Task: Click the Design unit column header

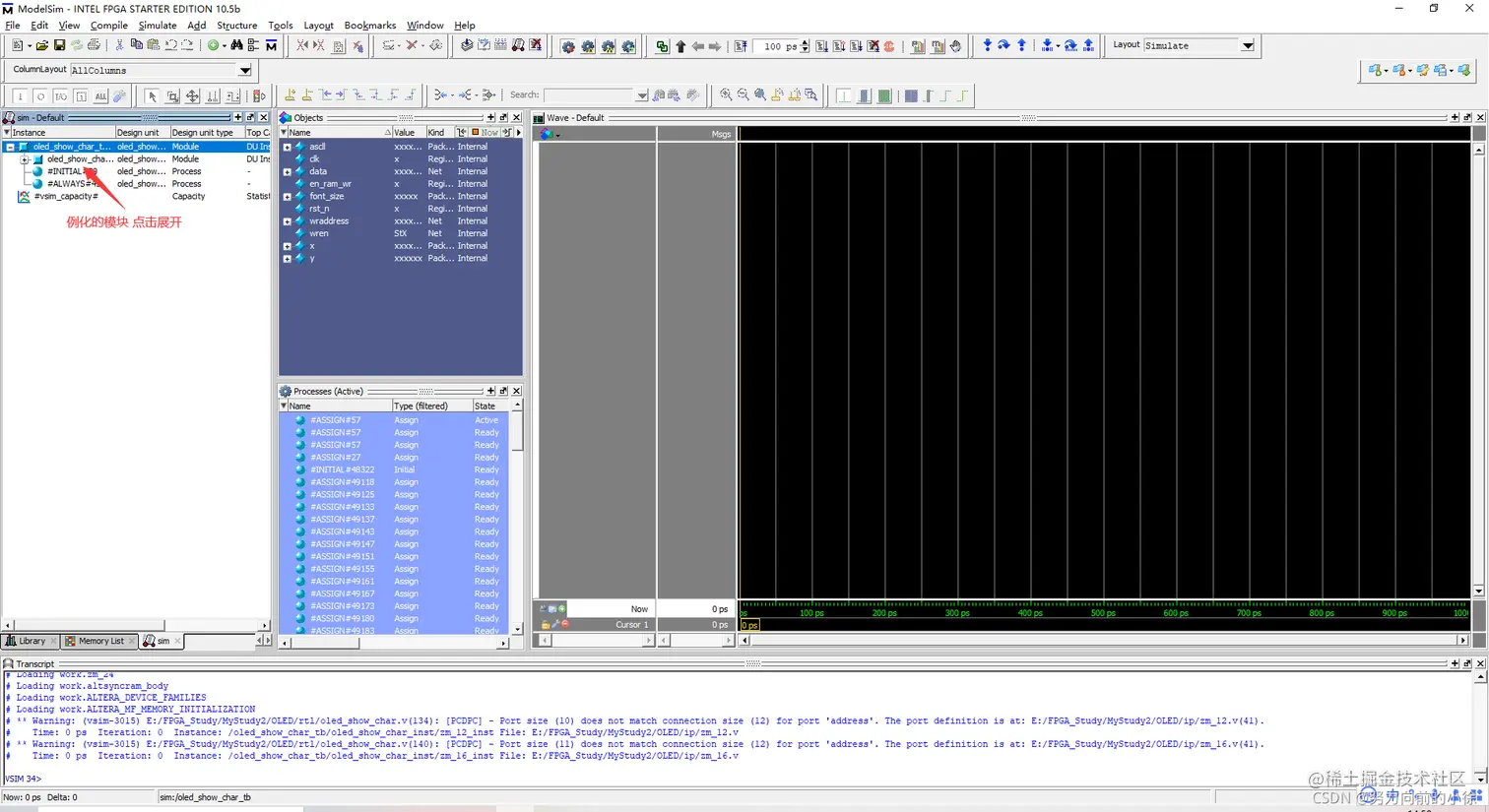Action: click(x=141, y=132)
